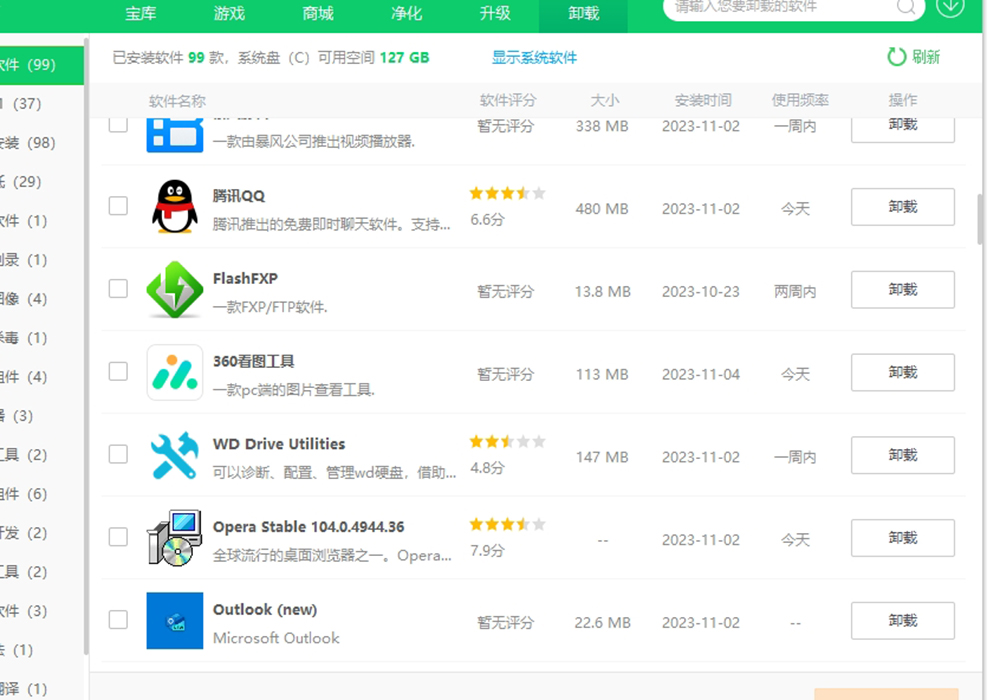This screenshot has height=700, width=1000.
Task: Open the 升级 tab
Action: 495,13
